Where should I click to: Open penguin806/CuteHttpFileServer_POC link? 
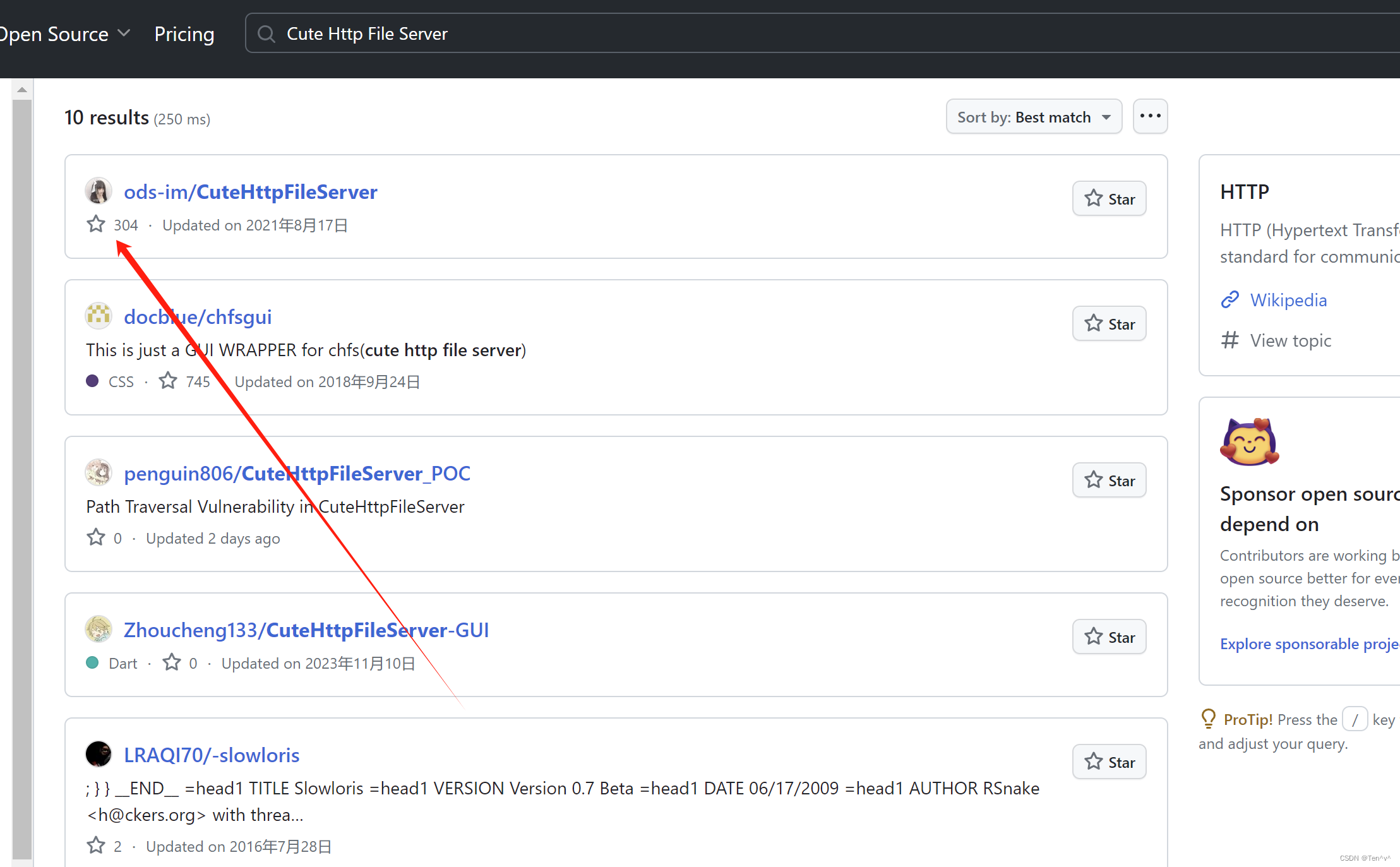pyautogui.click(x=297, y=473)
